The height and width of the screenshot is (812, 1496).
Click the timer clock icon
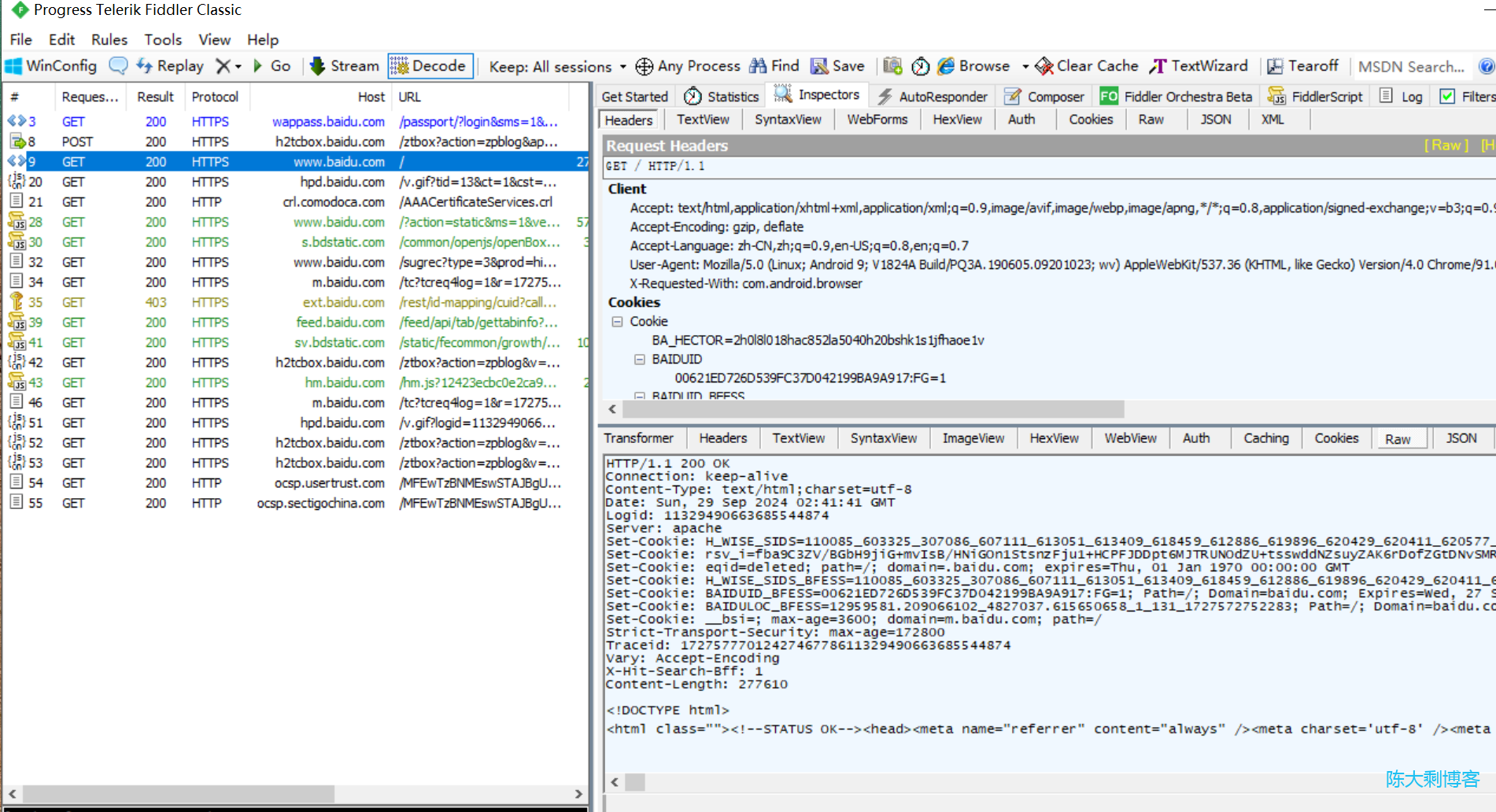(921, 66)
